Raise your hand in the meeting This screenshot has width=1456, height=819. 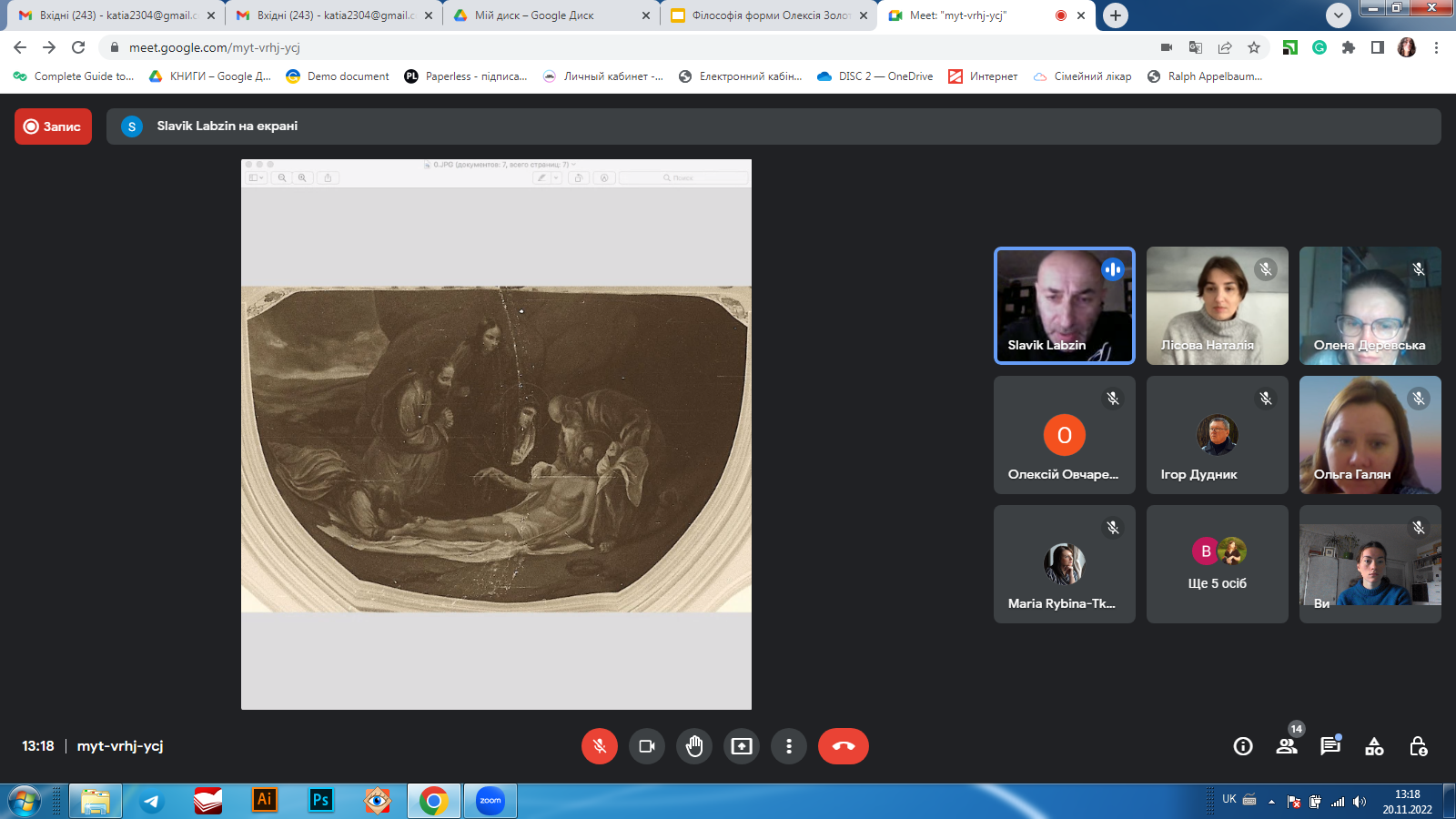[694, 746]
